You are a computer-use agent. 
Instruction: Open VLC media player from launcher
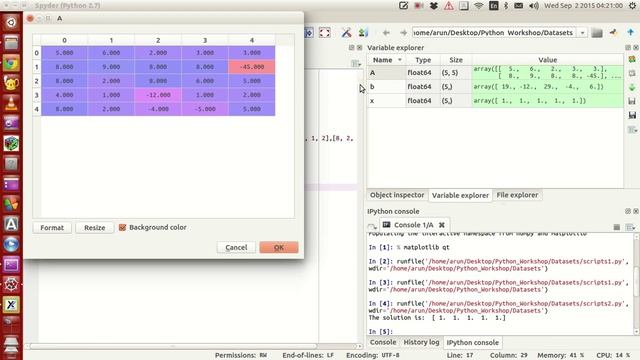11,103
